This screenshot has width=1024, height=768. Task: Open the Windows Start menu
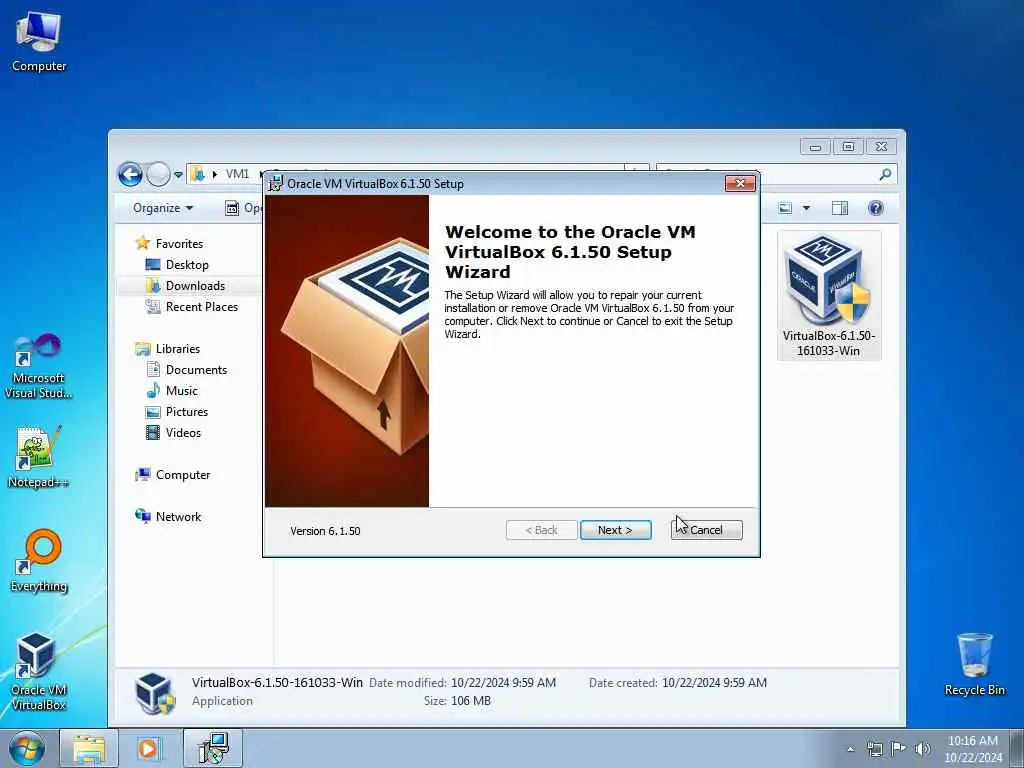tap(27, 748)
